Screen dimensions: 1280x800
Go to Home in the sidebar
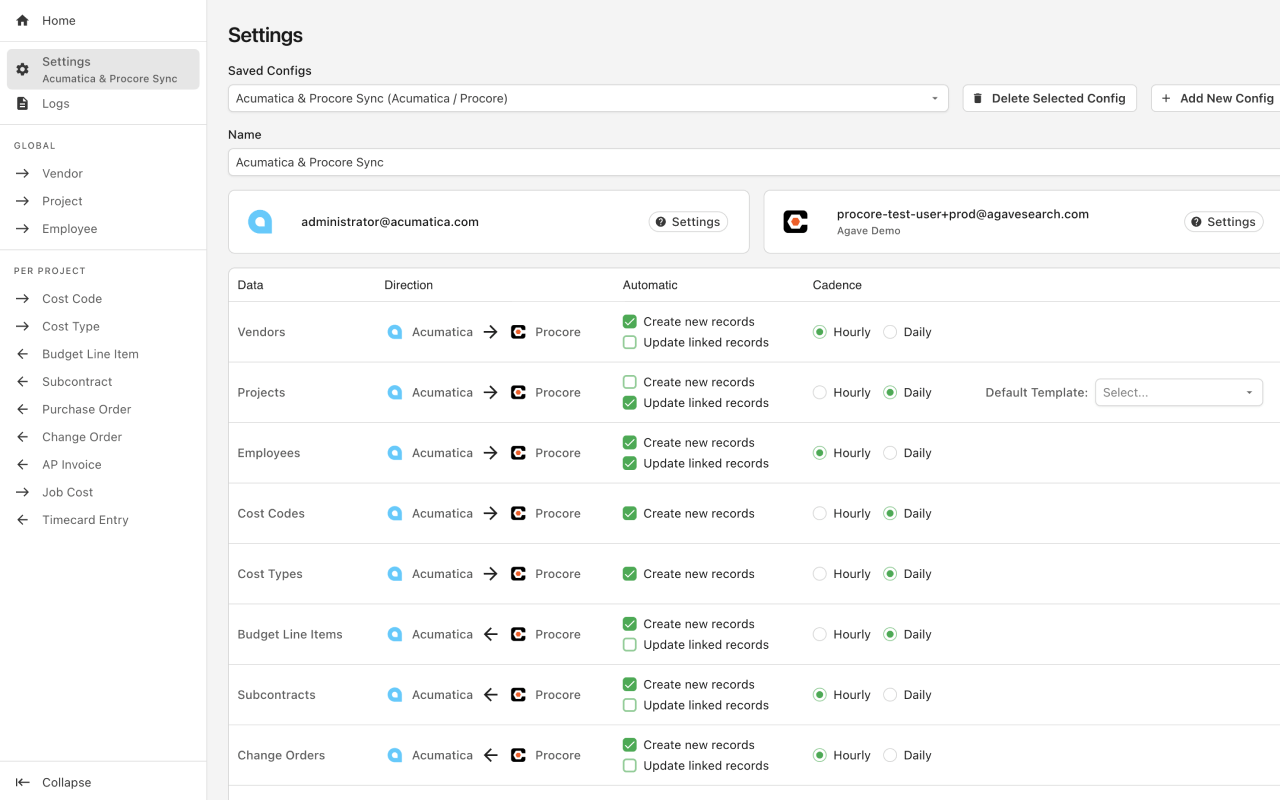103,20
